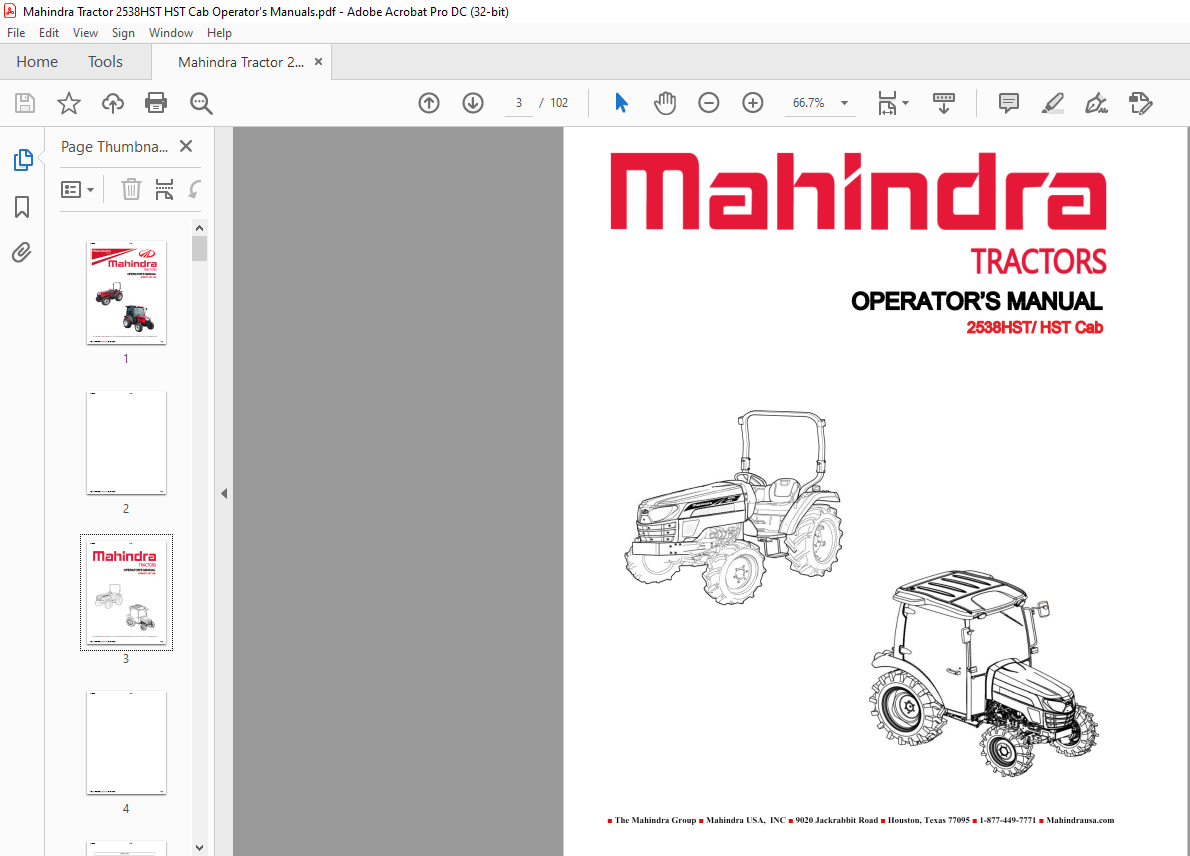Open the Bookmarks sidebar icon
Viewport: 1190px width, 856px height.
[22, 206]
